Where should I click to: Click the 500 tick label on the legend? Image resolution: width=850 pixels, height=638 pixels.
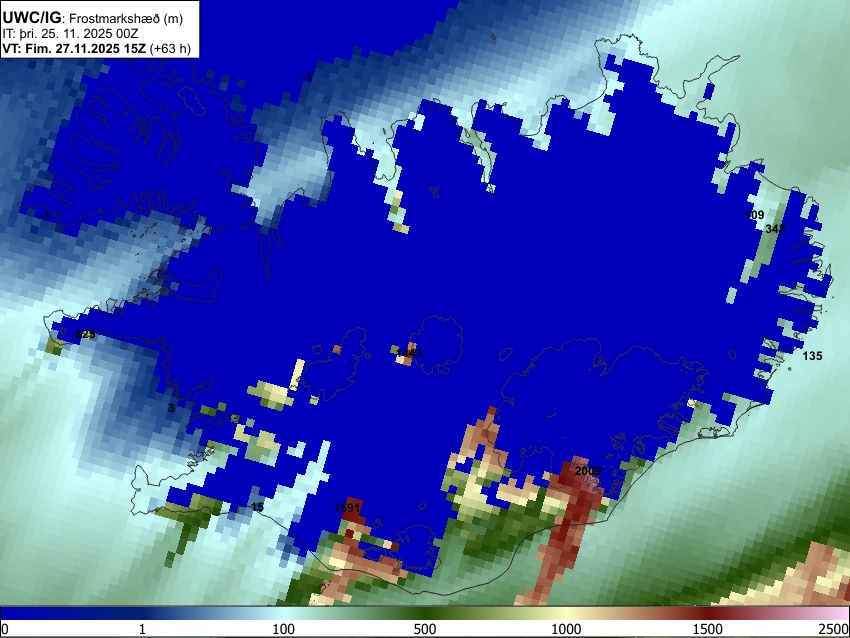pos(425,629)
